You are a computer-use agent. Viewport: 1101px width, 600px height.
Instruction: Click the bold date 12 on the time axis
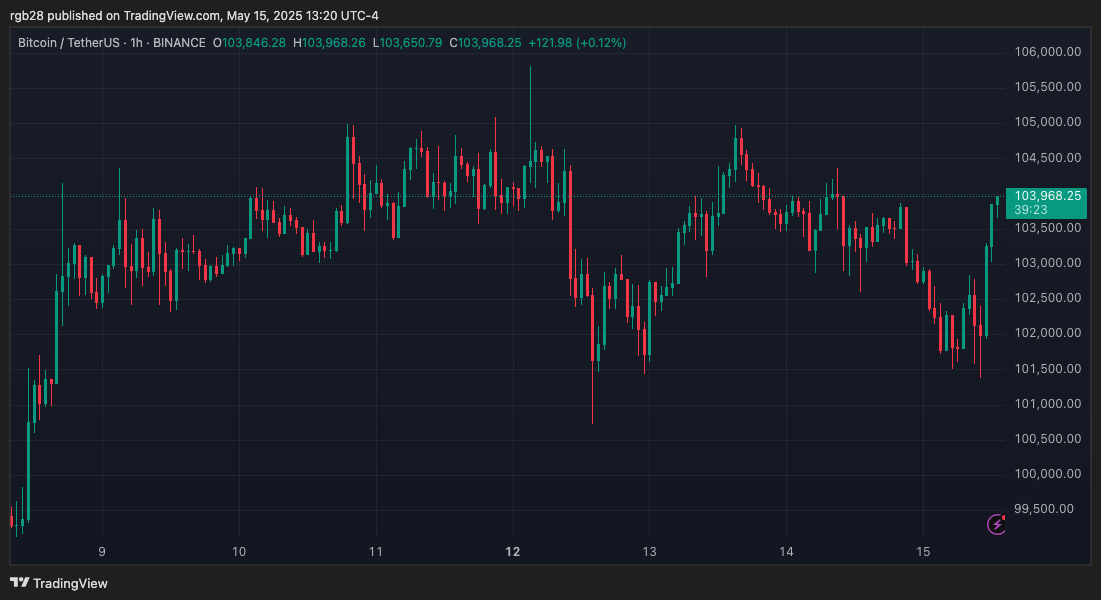[x=512, y=551]
